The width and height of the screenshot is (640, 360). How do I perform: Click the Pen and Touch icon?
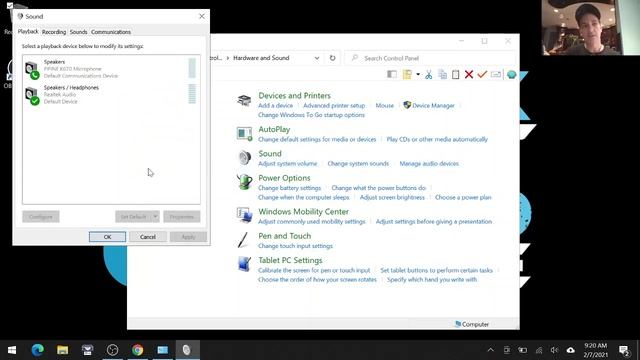[243, 240]
